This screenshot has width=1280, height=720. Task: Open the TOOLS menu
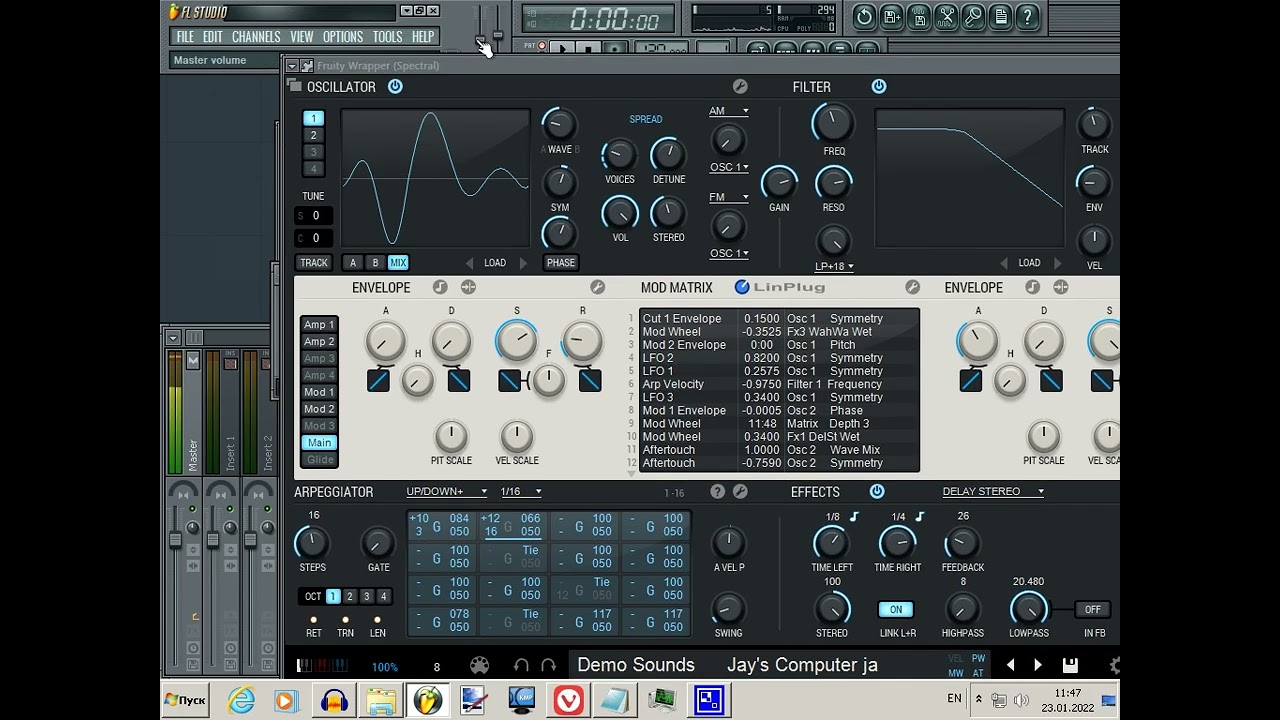click(x=387, y=37)
